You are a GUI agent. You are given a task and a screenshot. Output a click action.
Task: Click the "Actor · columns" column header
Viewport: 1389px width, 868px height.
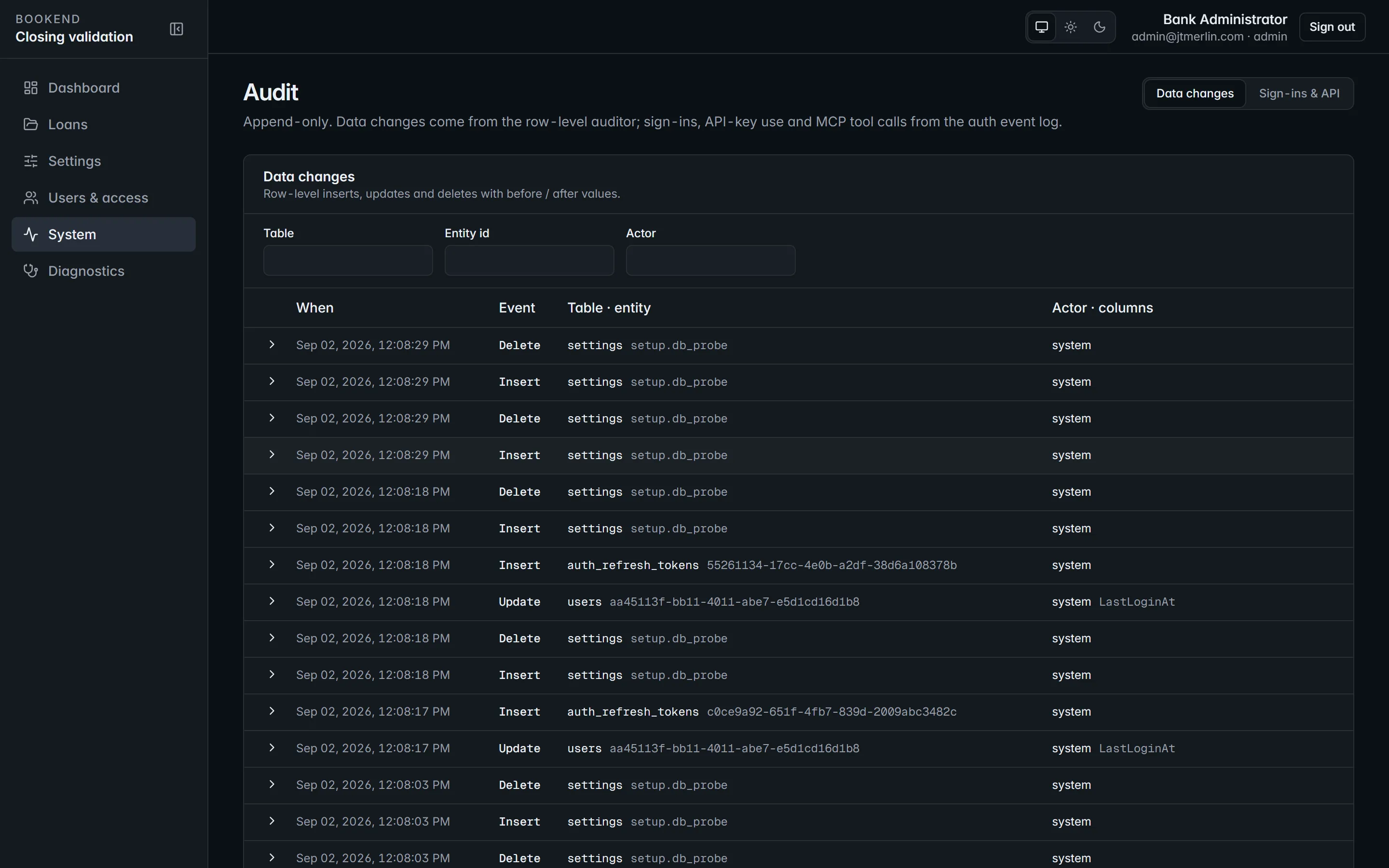(1102, 308)
